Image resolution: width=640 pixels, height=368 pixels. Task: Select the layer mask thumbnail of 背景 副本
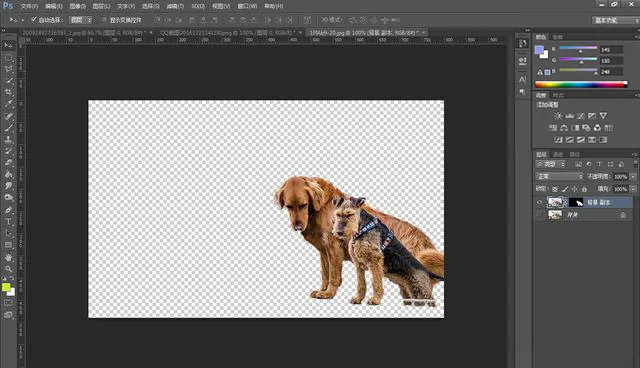point(576,202)
